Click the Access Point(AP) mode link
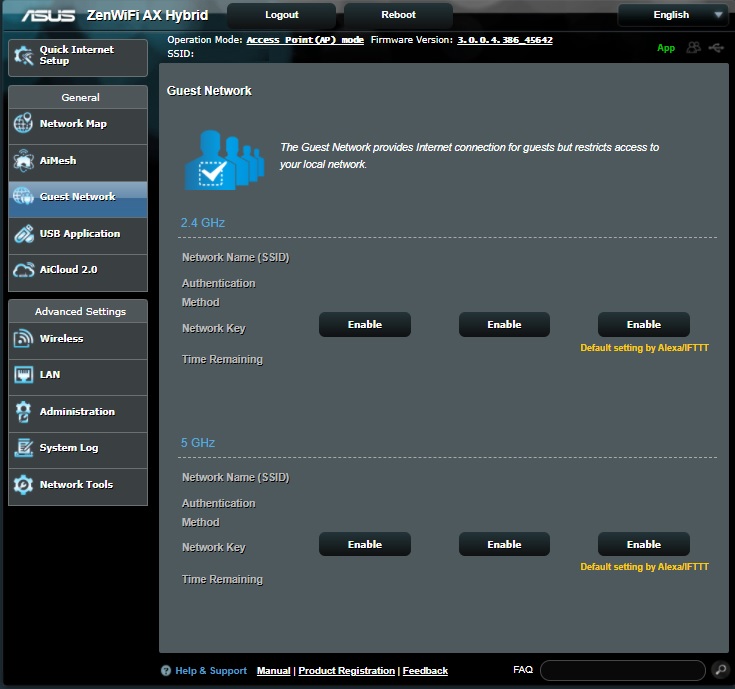The height and width of the screenshot is (689, 735). pos(305,40)
